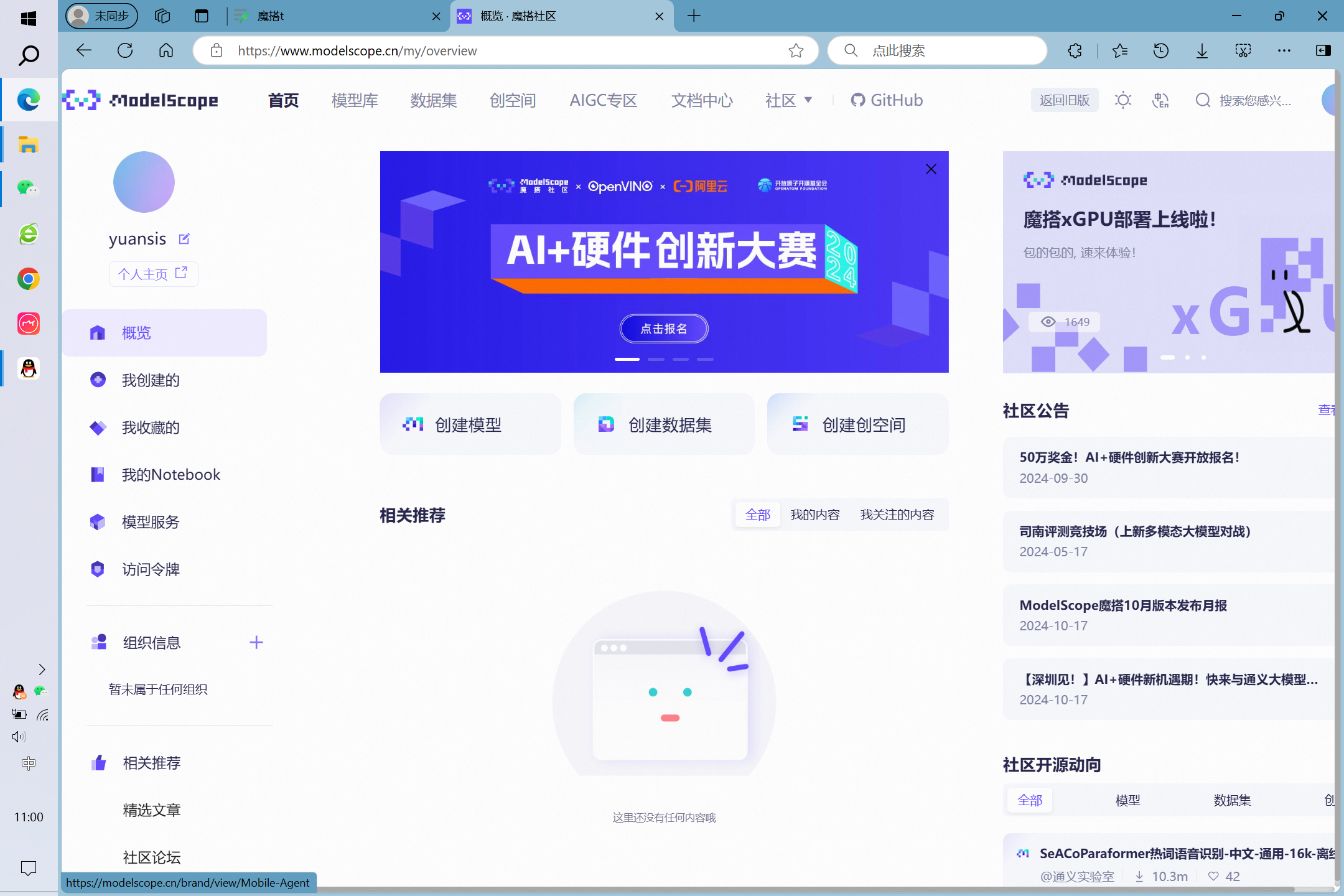Open new browser tab plus button

pos(694,16)
